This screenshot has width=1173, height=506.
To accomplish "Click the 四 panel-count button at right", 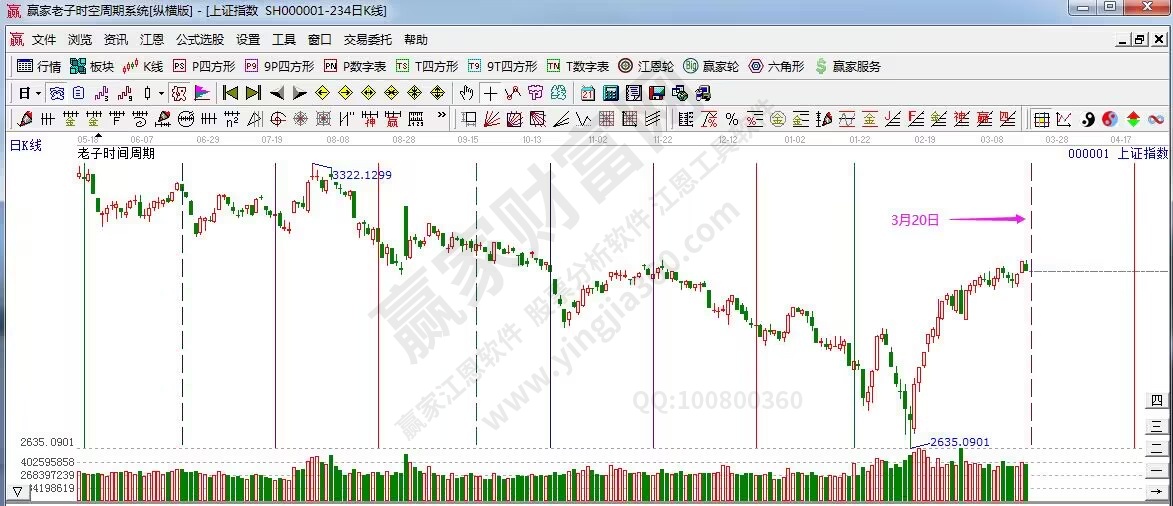I will coord(1156,400).
